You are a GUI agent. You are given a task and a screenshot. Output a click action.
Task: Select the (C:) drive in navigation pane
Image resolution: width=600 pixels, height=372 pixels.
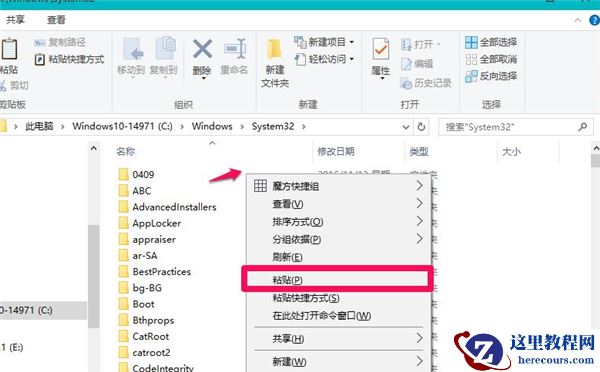(x=43, y=310)
